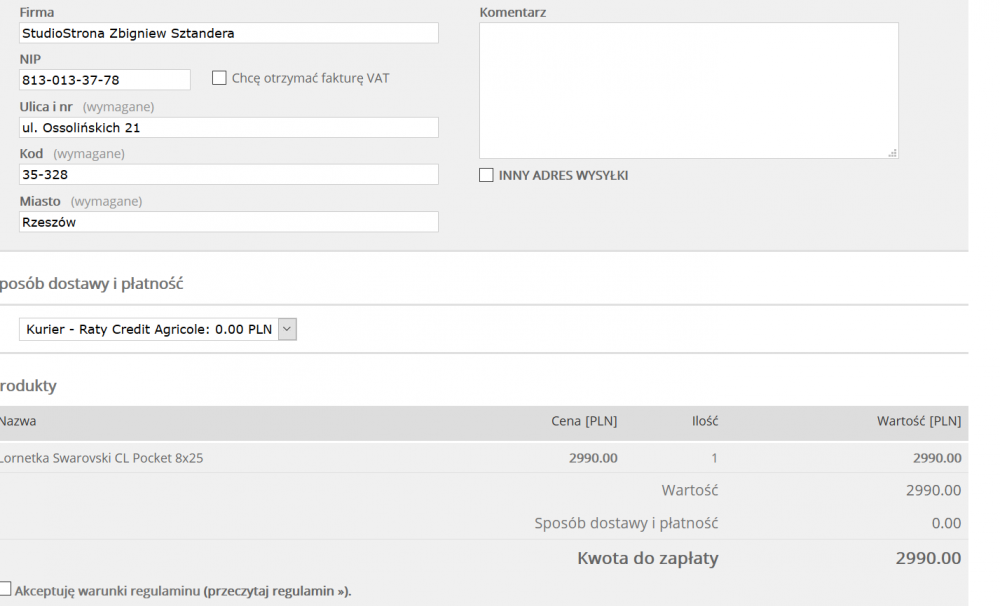This screenshot has height=606, width=1000.
Task: Click the 'Komentarz' label
Action: pyautogui.click(x=513, y=12)
